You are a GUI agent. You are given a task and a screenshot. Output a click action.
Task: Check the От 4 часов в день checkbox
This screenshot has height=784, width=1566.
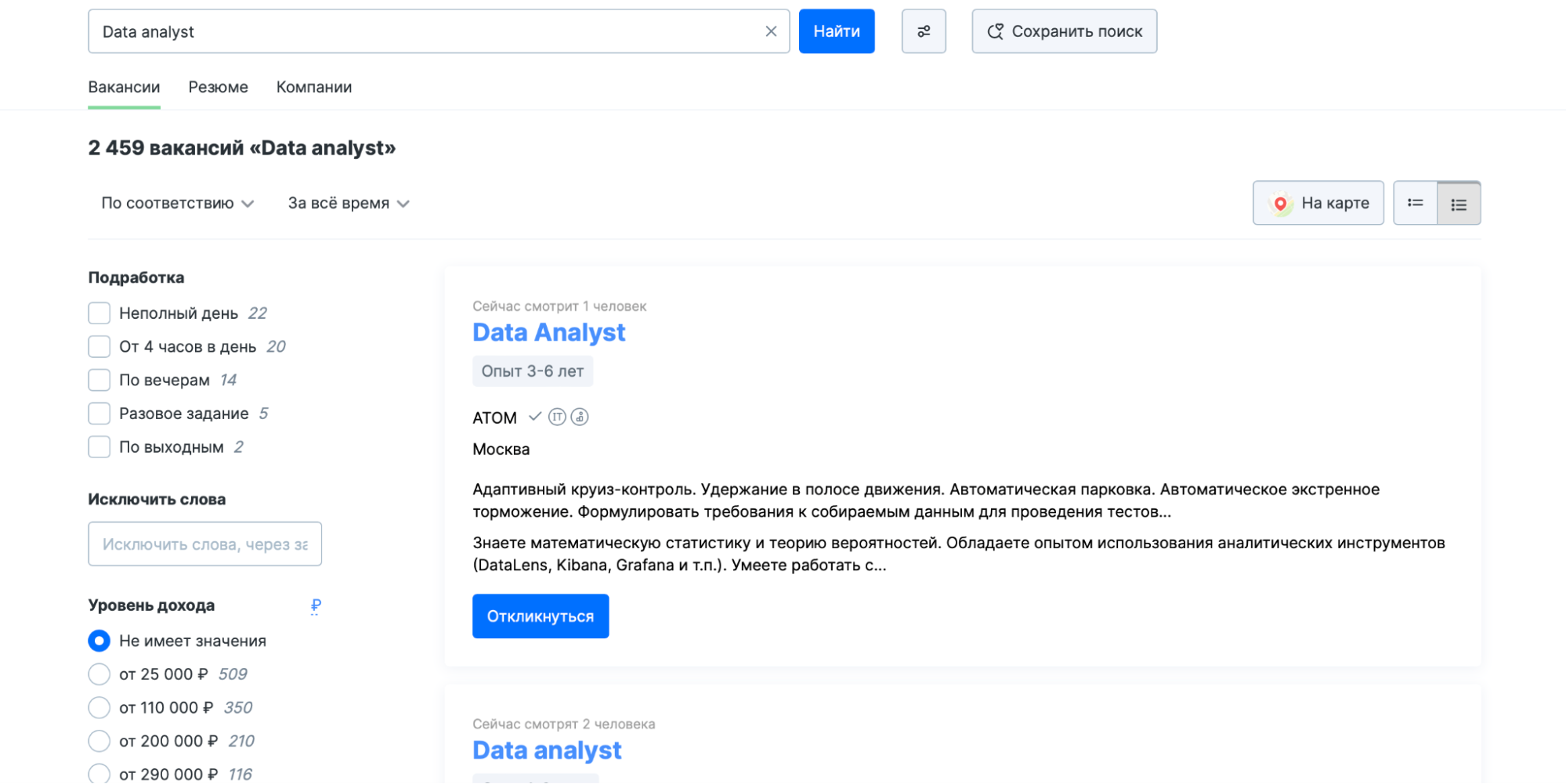(99, 346)
